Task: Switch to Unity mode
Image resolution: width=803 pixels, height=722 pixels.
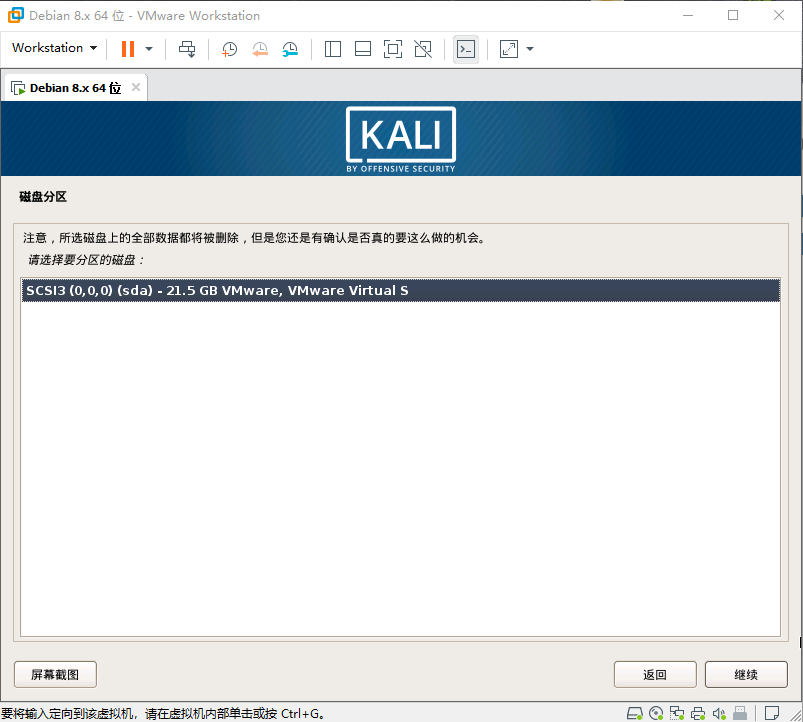Action: (x=423, y=49)
